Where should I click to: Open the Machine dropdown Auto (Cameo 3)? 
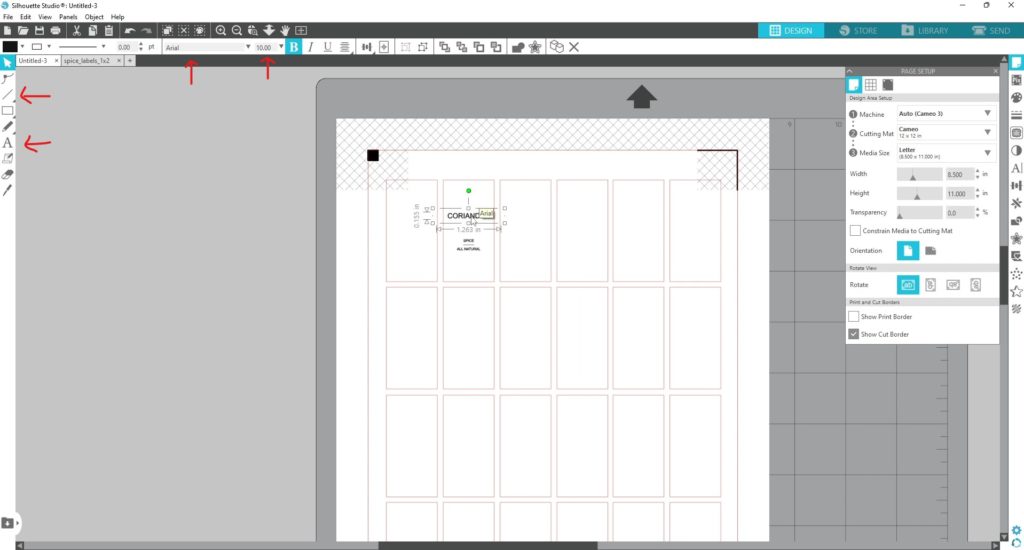tap(946, 114)
